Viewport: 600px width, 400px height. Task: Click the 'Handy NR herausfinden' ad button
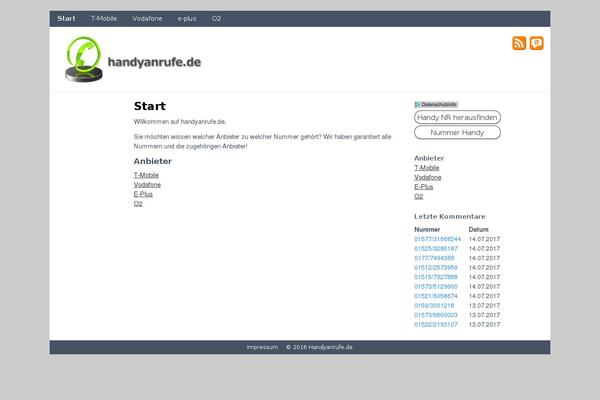(457, 117)
